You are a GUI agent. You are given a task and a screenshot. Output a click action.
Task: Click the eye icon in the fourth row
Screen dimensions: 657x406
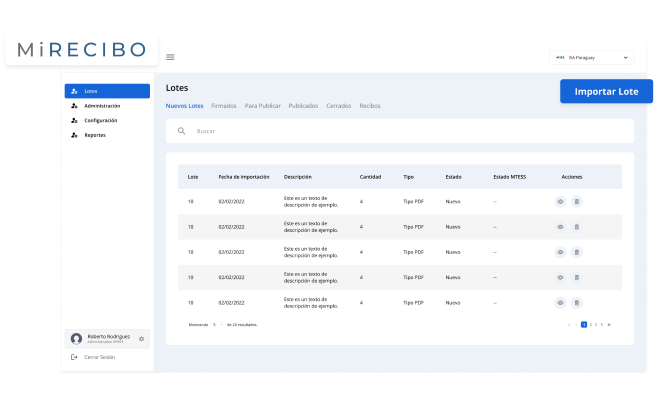(x=560, y=277)
